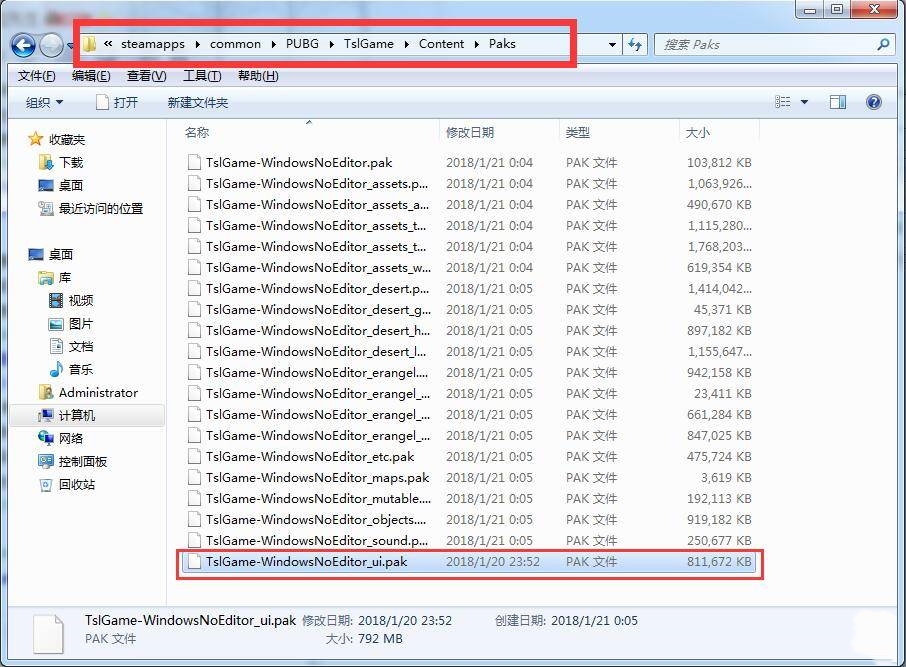
Task: Open the 查看(V) menu
Action: click(x=147, y=76)
